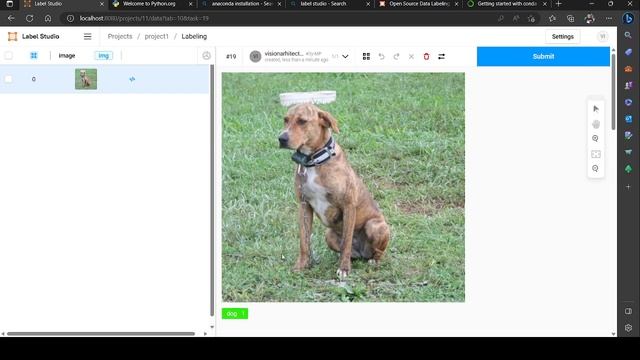The height and width of the screenshot is (360, 640).
Task: Tick the select-all tasks checkbox
Action: [9, 56]
